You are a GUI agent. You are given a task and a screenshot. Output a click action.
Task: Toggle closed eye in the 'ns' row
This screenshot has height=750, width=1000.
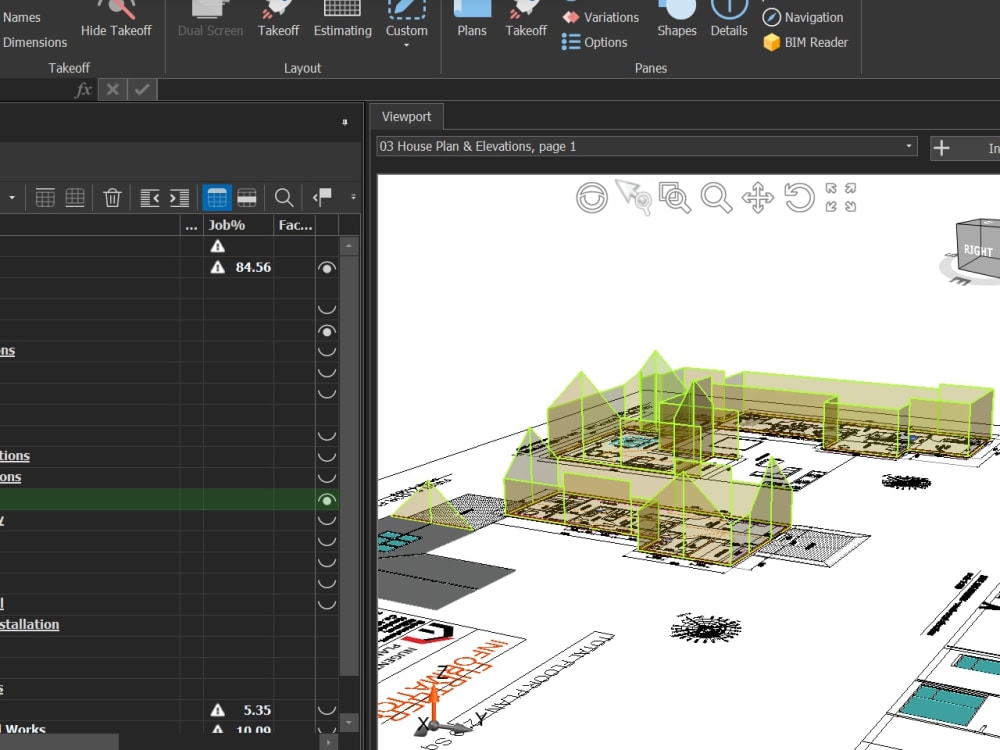tap(327, 351)
